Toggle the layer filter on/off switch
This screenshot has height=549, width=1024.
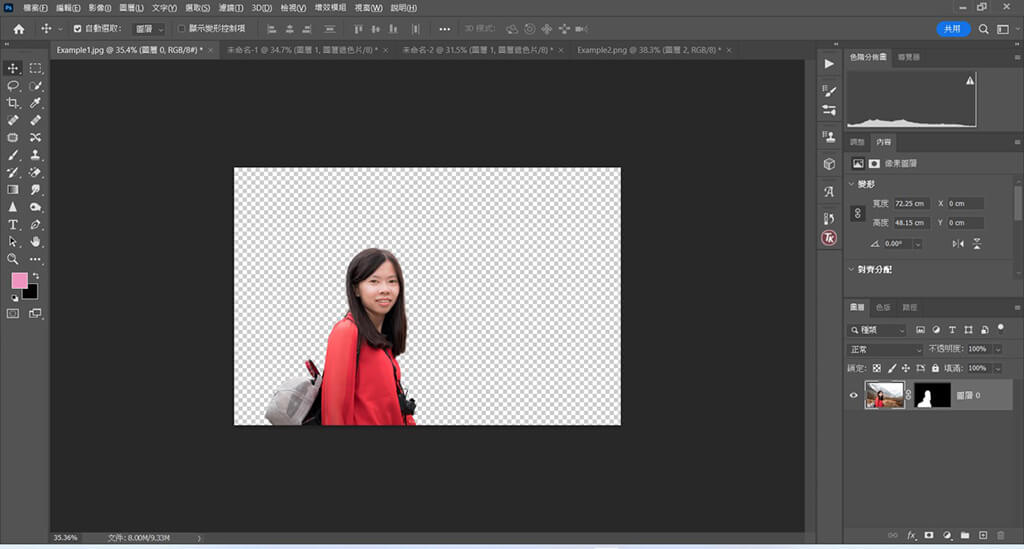1000,328
